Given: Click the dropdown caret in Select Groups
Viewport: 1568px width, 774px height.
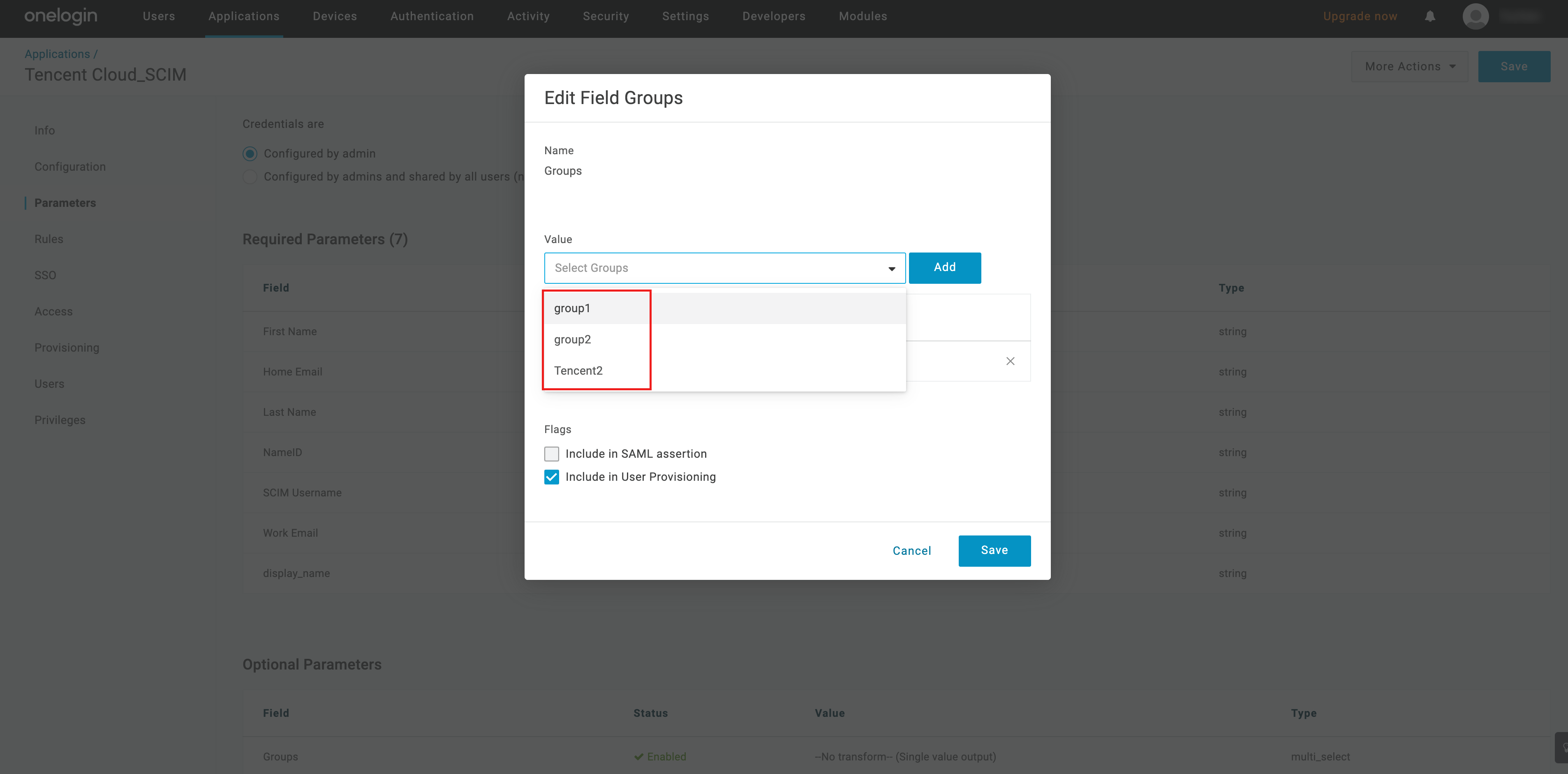Looking at the screenshot, I should (891, 269).
